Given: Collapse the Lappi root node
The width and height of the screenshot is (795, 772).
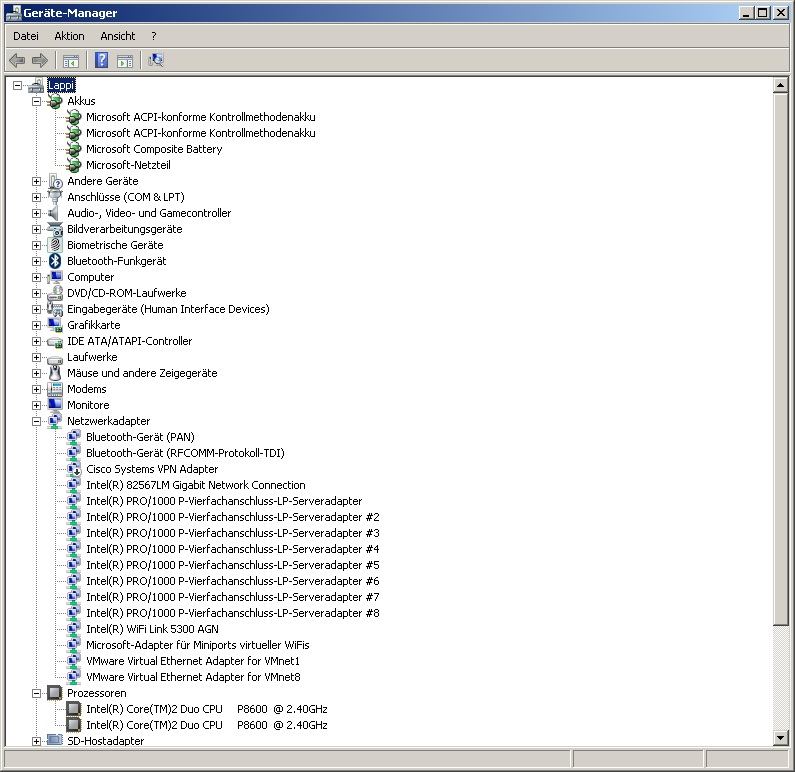Looking at the screenshot, I should coord(17,86).
